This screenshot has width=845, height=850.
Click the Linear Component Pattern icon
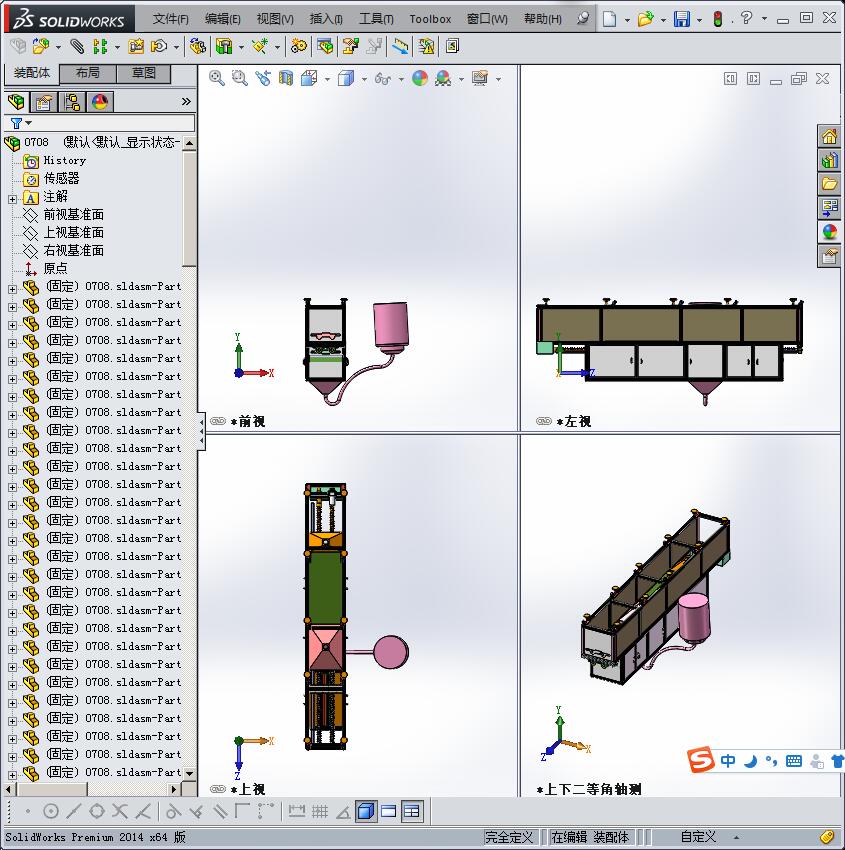pos(100,47)
